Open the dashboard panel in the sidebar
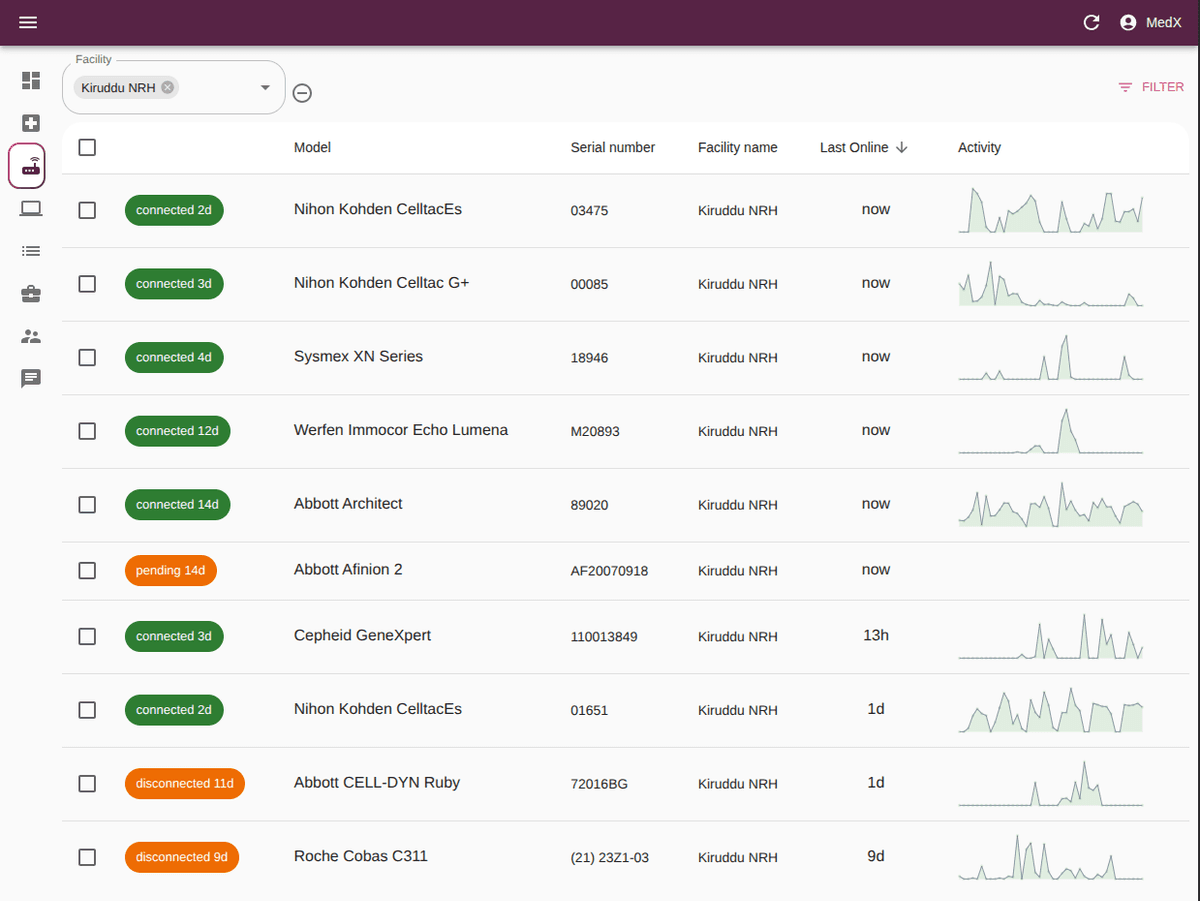Screen dimensions: 1200x901 tap(30, 80)
